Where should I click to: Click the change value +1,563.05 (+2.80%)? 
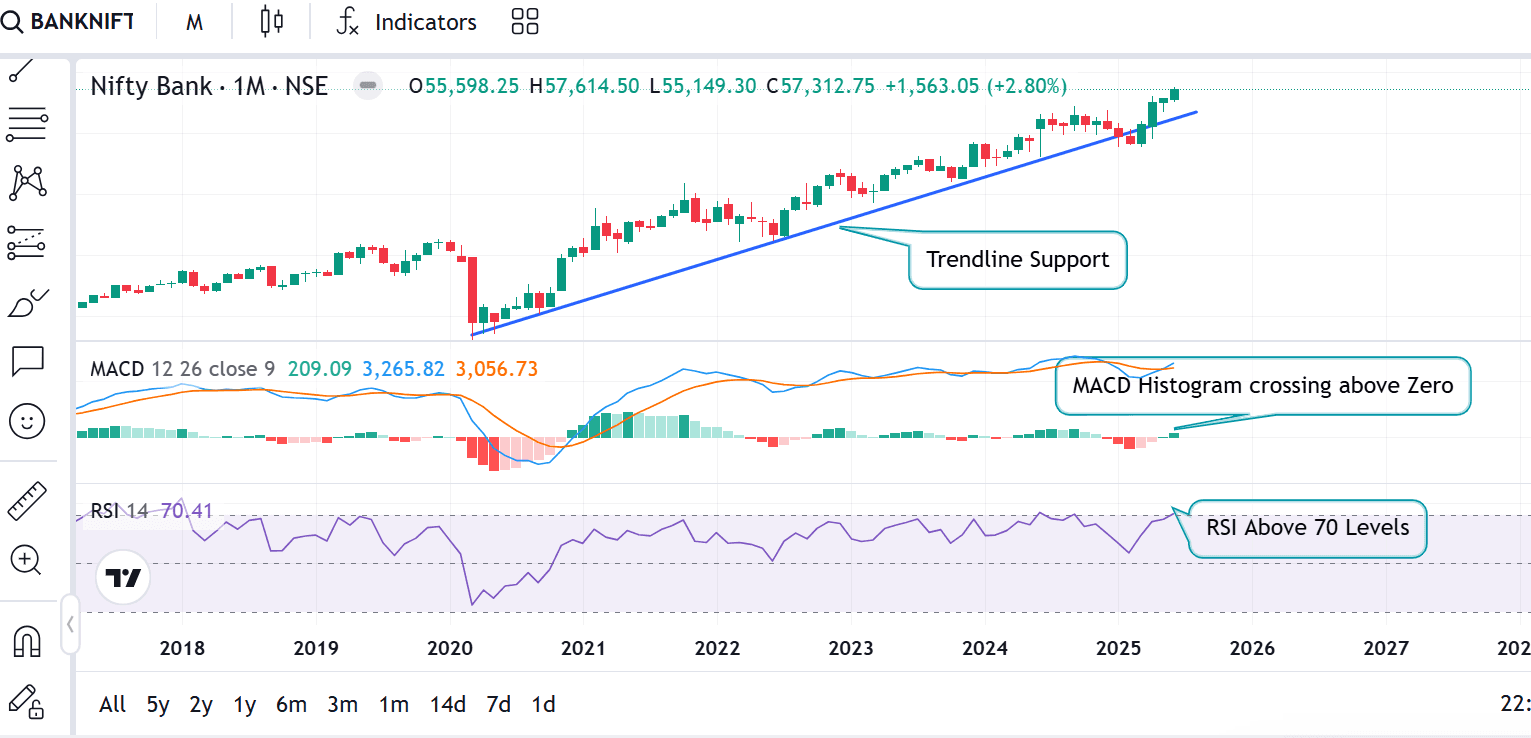coord(976,86)
